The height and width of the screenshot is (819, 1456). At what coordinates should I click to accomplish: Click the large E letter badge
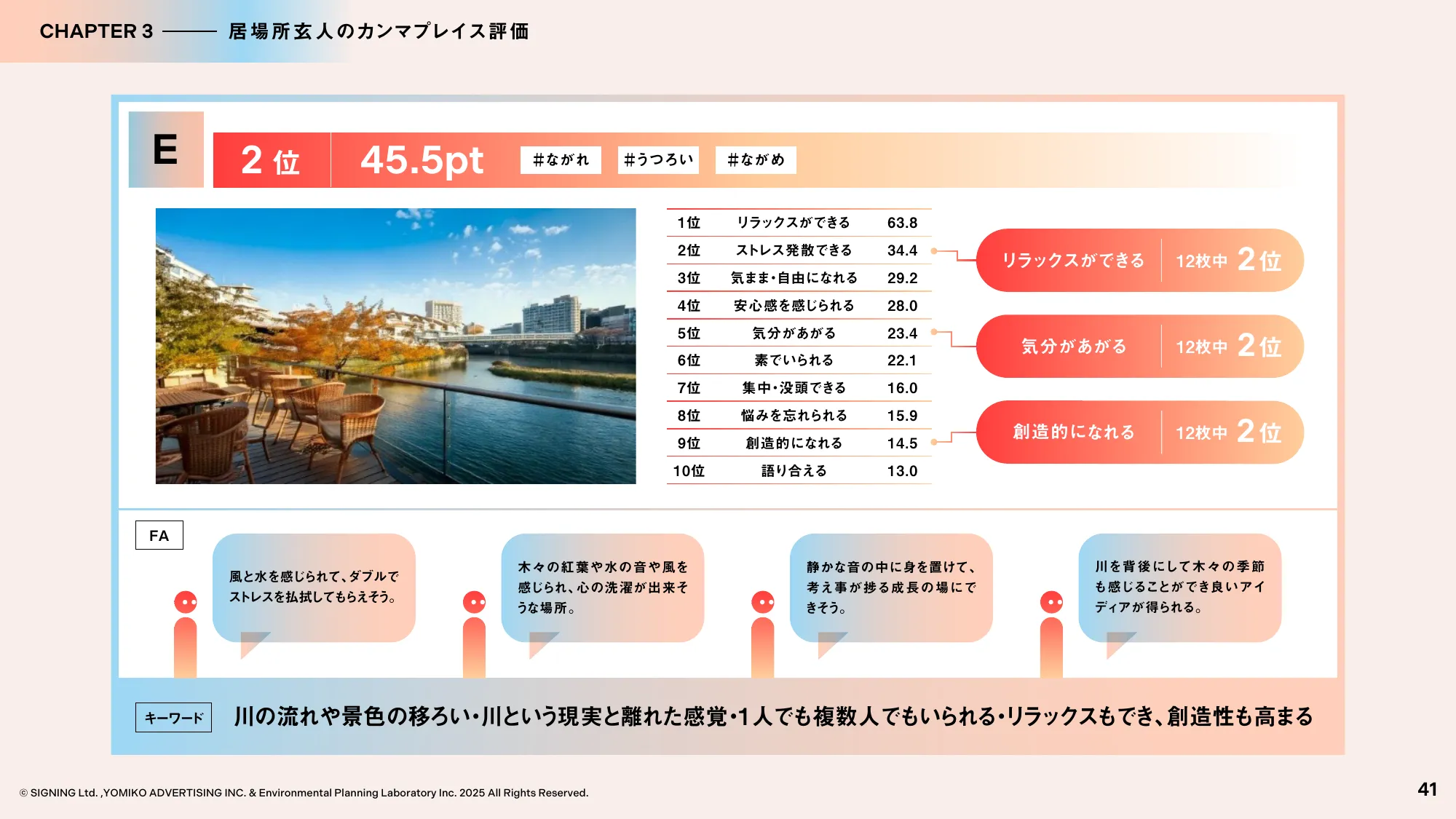point(166,150)
